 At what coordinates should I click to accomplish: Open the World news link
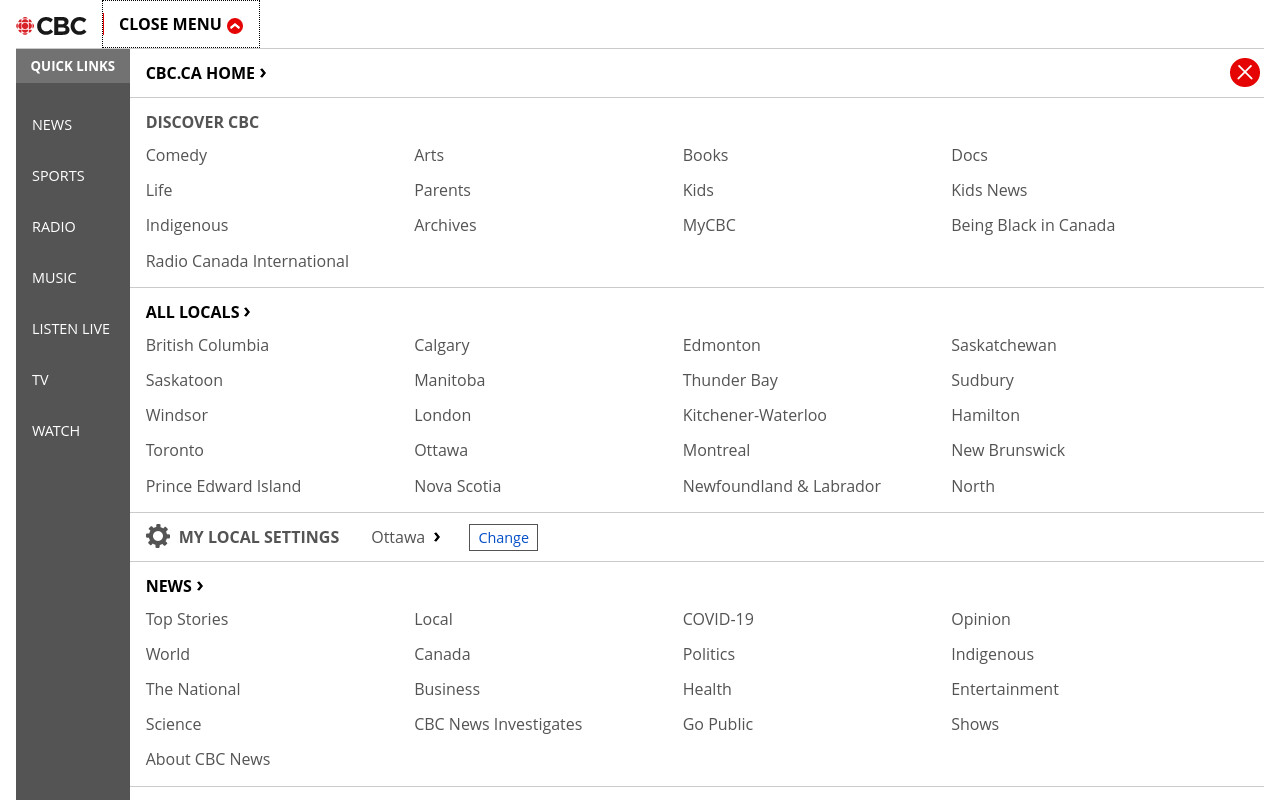pyautogui.click(x=168, y=654)
